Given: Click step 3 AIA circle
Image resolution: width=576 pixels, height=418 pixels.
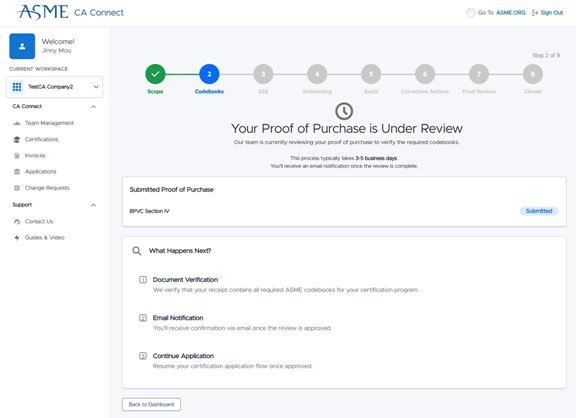Looking at the screenshot, I should (x=263, y=74).
